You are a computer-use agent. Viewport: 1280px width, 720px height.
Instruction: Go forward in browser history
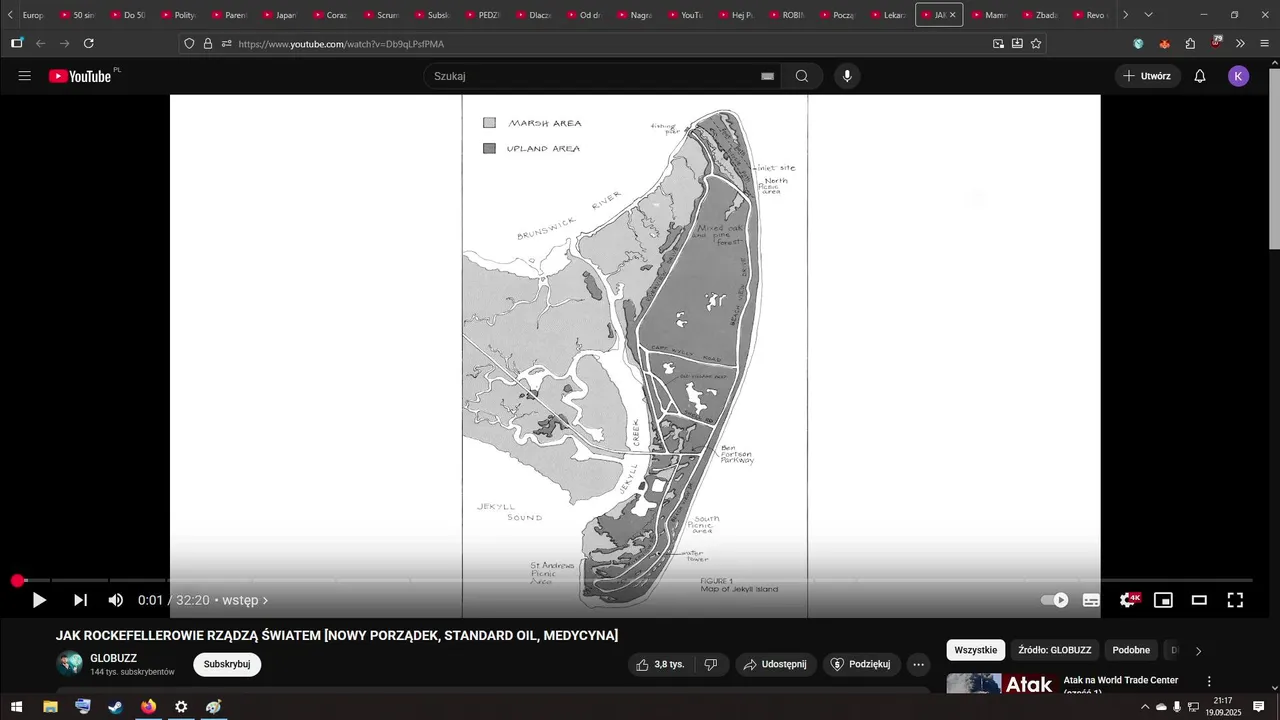pyautogui.click(x=65, y=43)
